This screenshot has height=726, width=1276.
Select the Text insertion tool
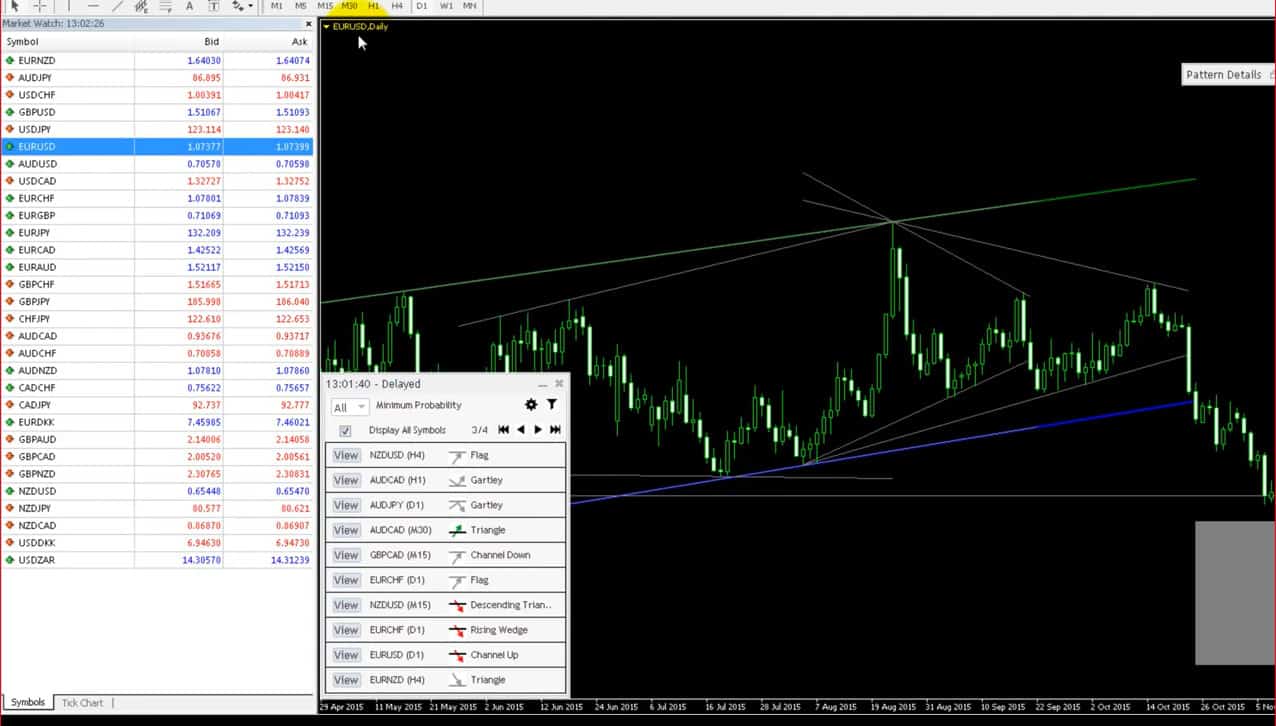(x=190, y=6)
